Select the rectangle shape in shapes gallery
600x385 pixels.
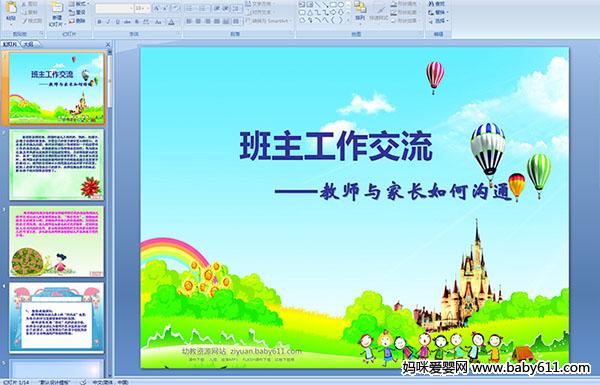[x=333, y=5]
